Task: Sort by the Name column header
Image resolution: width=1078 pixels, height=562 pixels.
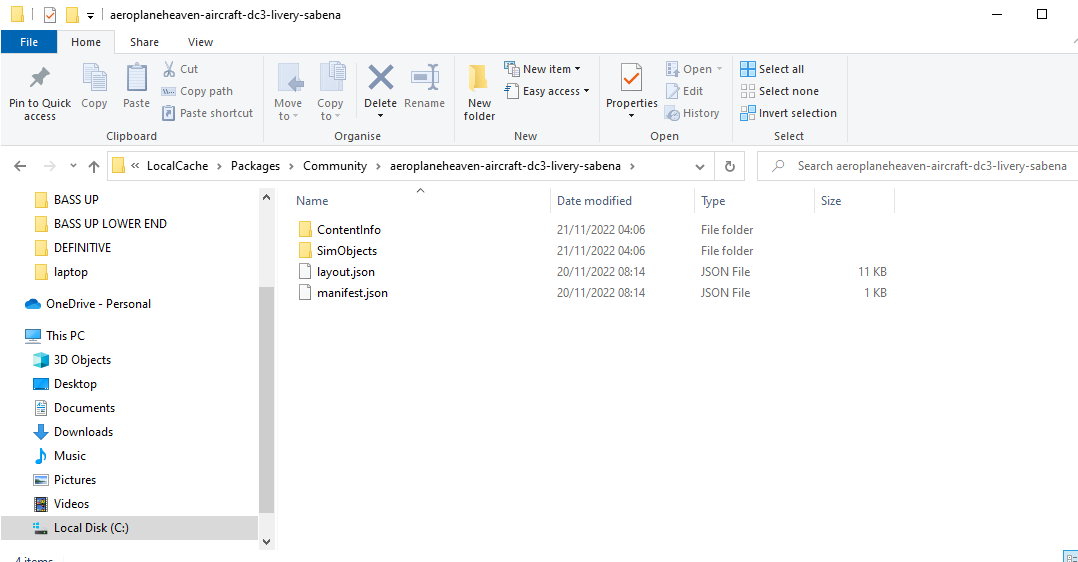Action: point(312,201)
